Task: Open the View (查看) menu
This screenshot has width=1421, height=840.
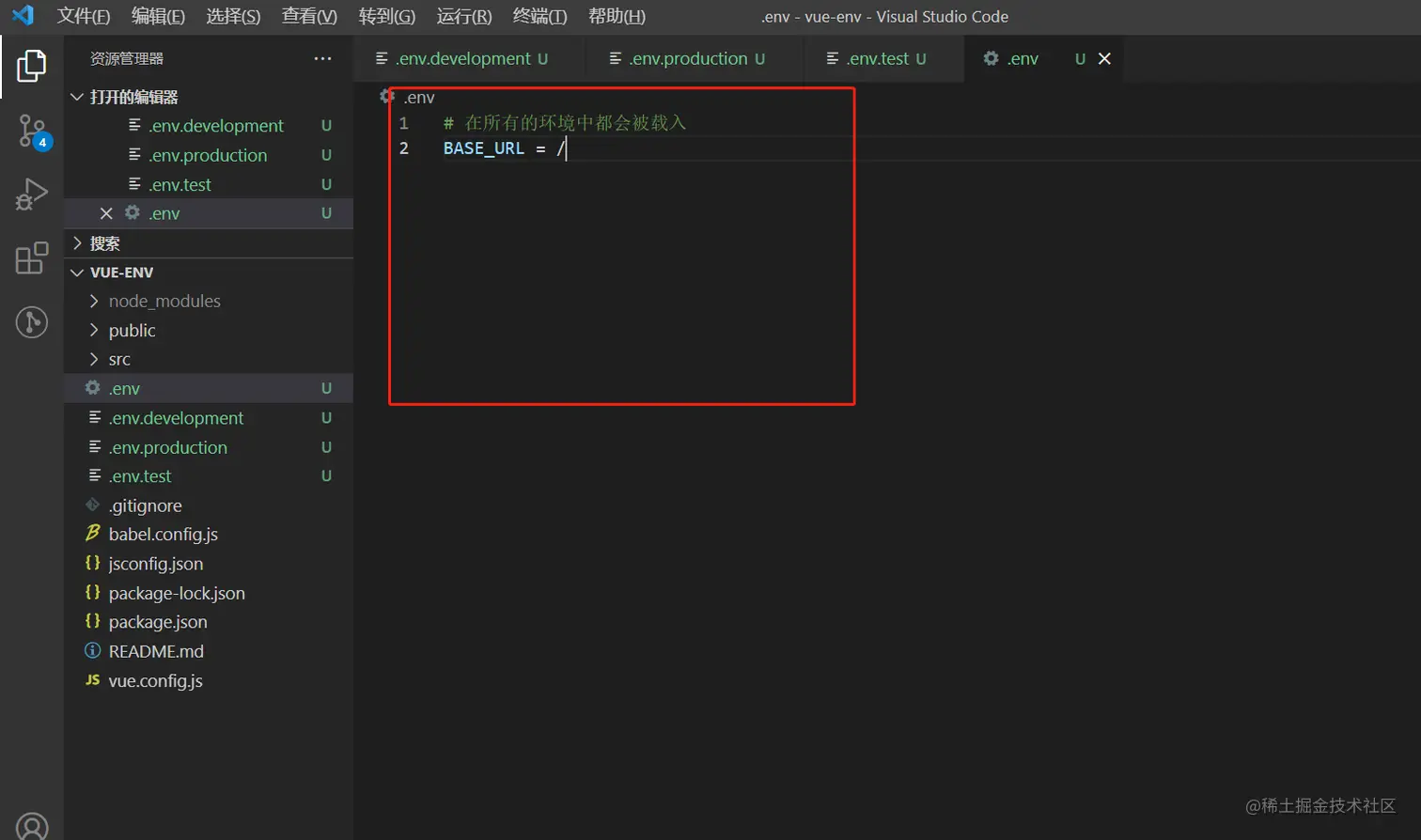Action: point(309,16)
